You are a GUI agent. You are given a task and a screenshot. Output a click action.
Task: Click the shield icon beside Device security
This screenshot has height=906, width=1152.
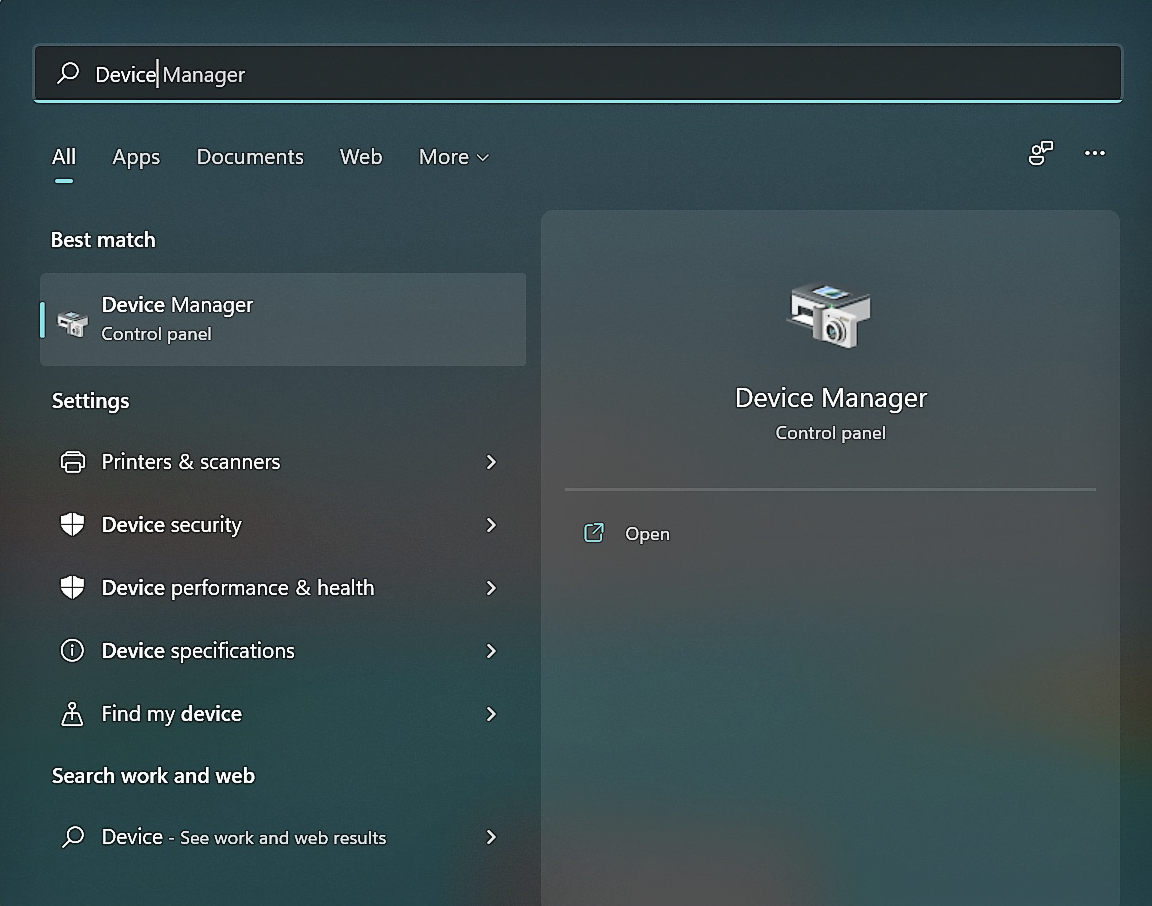click(x=72, y=525)
